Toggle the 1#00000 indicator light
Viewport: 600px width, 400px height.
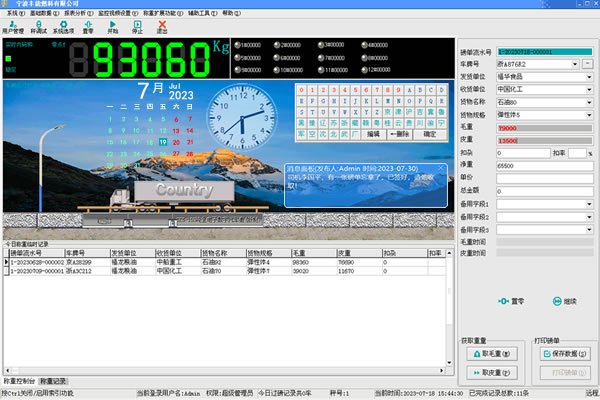pos(237,45)
